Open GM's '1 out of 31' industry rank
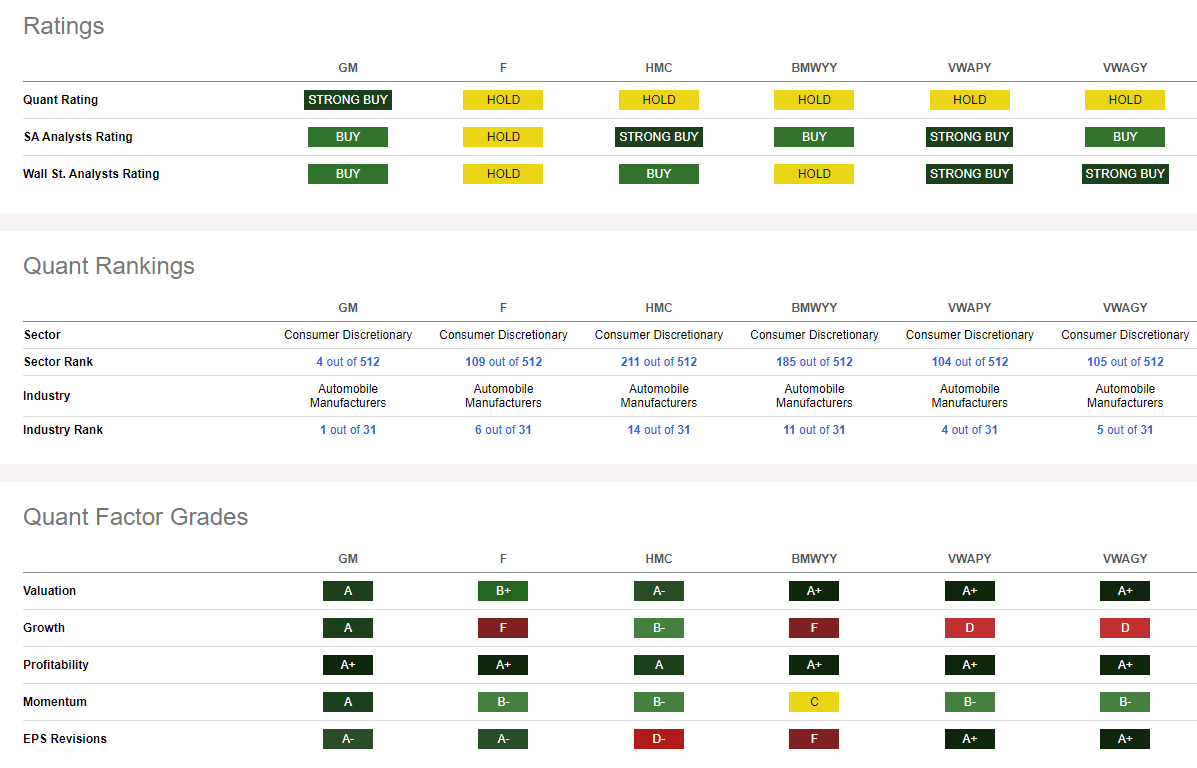Screen dimensions: 1197x768 pos(348,430)
